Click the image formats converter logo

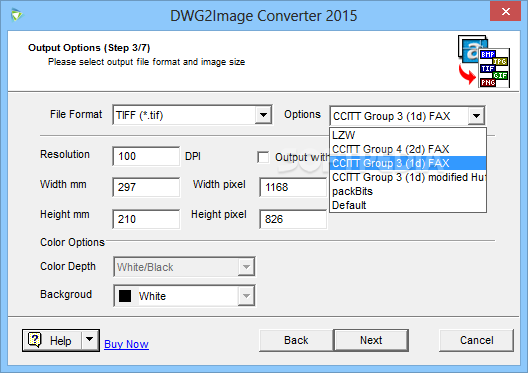(484, 61)
